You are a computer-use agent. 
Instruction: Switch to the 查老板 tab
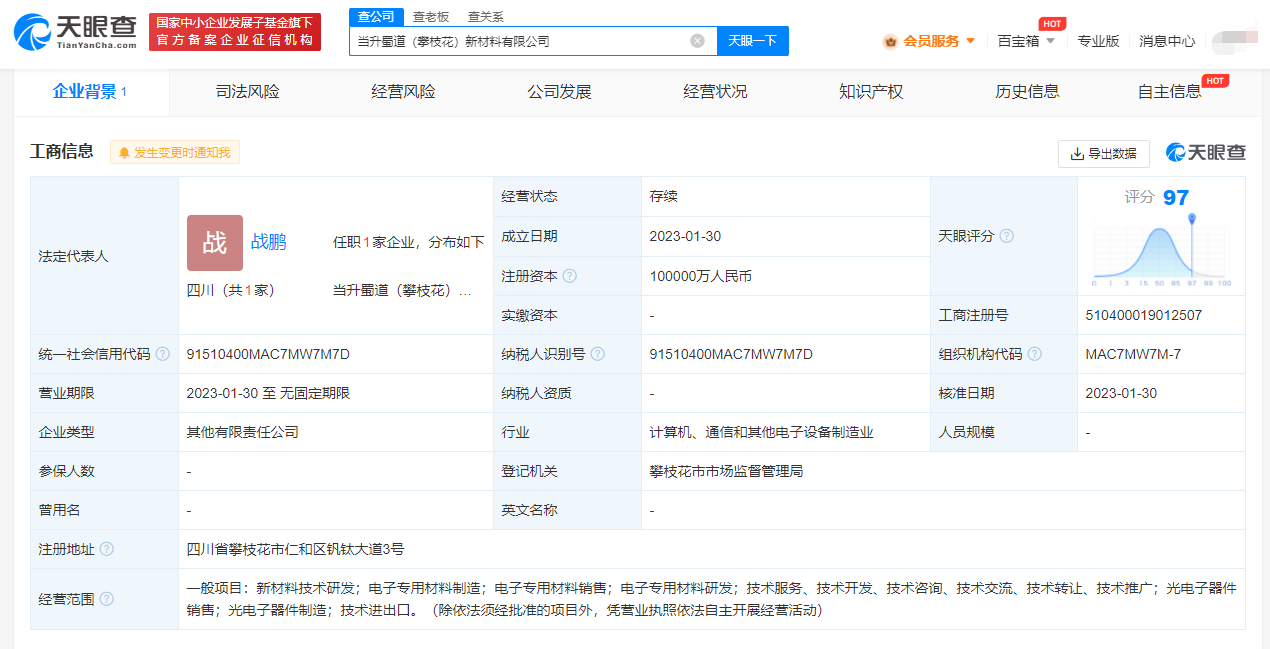point(429,16)
